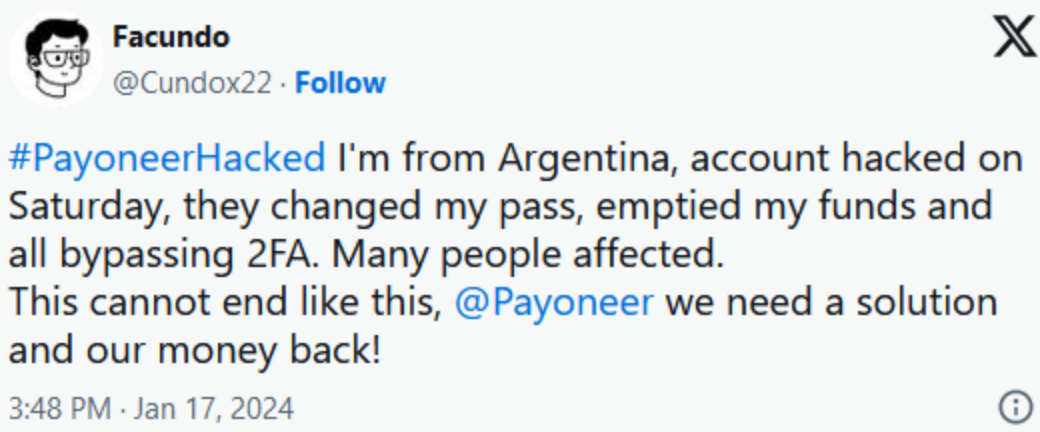This screenshot has height=432, width=1040.
Task: Click the words "account hacked on"
Action: click(x=855, y=158)
